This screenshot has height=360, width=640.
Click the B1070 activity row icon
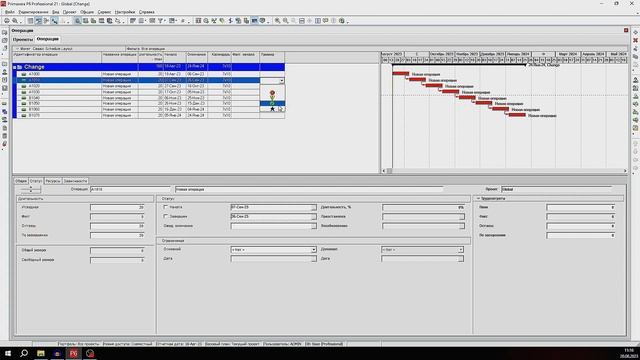pos(24,116)
